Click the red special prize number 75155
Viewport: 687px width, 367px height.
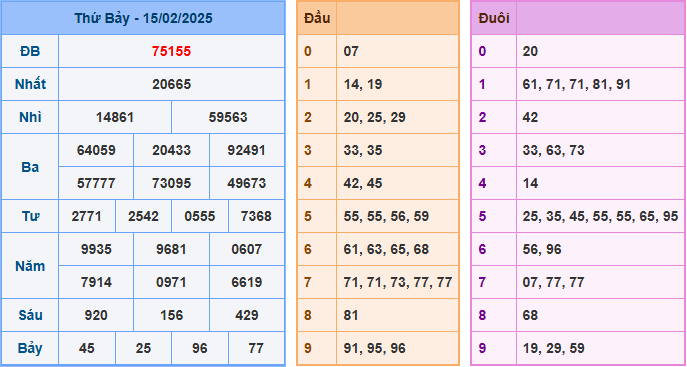(x=171, y=51)
